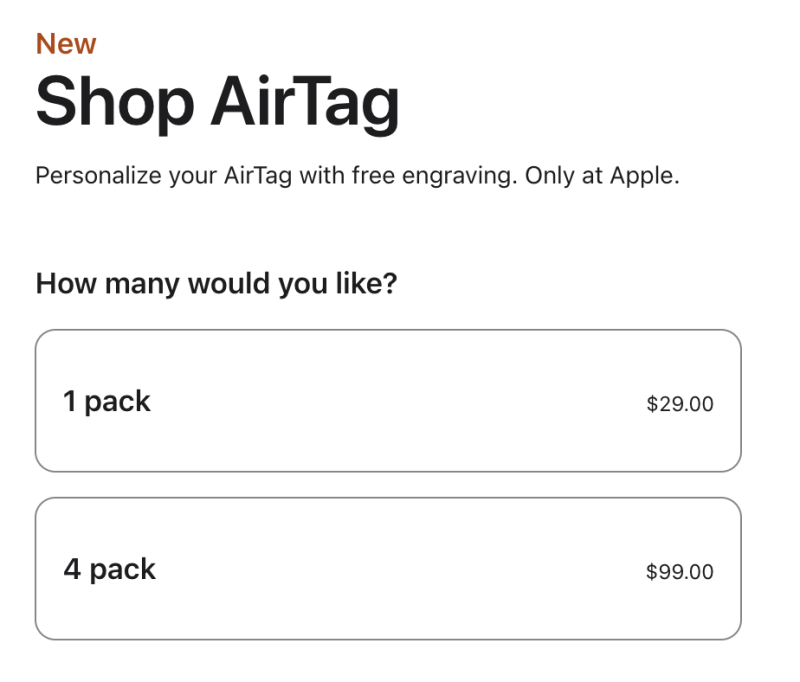Select the 1 pack option
This screenshot has width=800, height=682.
(x=388, y=401)
